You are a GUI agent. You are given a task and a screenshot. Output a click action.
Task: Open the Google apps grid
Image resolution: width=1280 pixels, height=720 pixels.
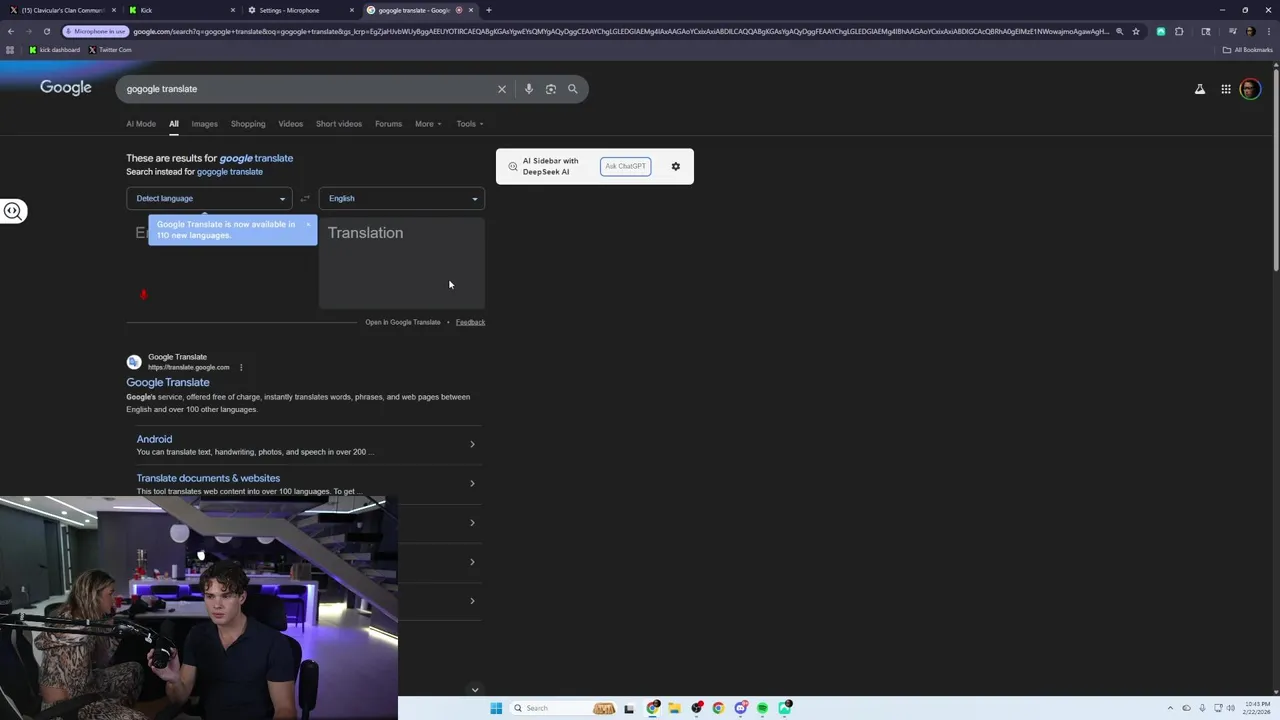pyautogui.click(x=1226, y=89)
